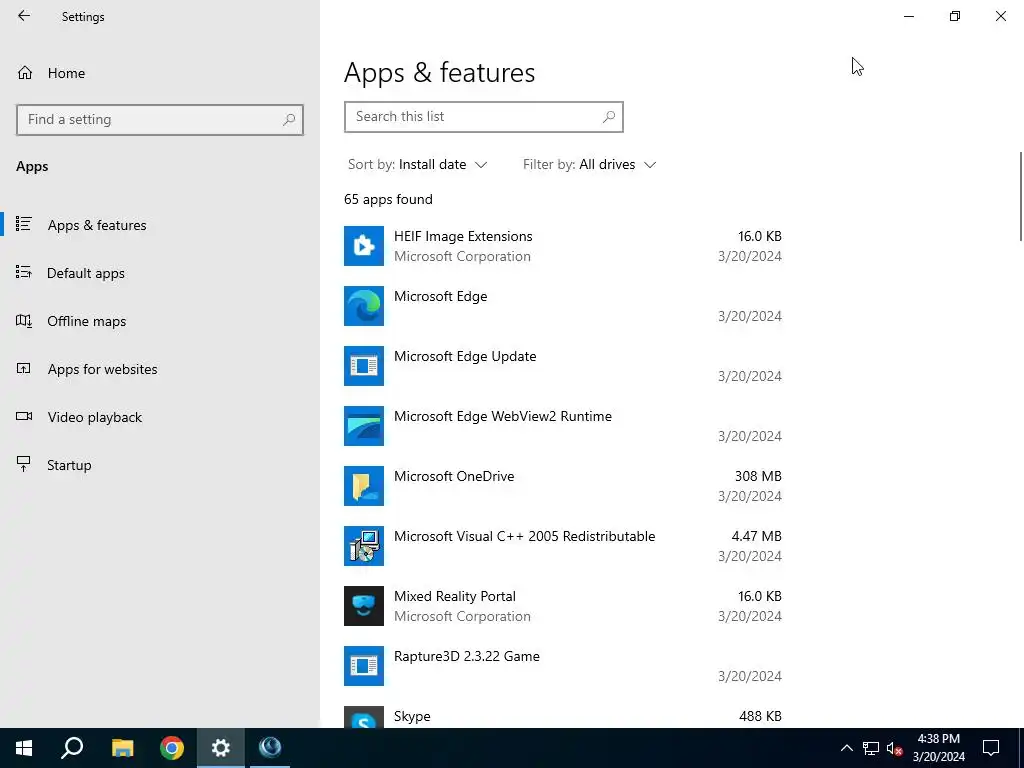Click the Microsoft Edge Update app icon
Image resolution: width=1024 pixels, height=768 pixels.
[364, 366]
